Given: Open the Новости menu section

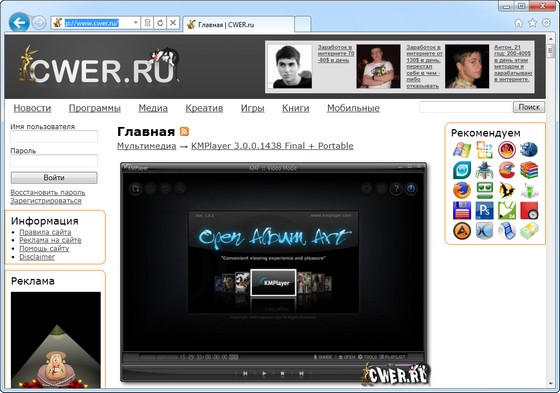Looking at the screenshot, I should 32,108.
